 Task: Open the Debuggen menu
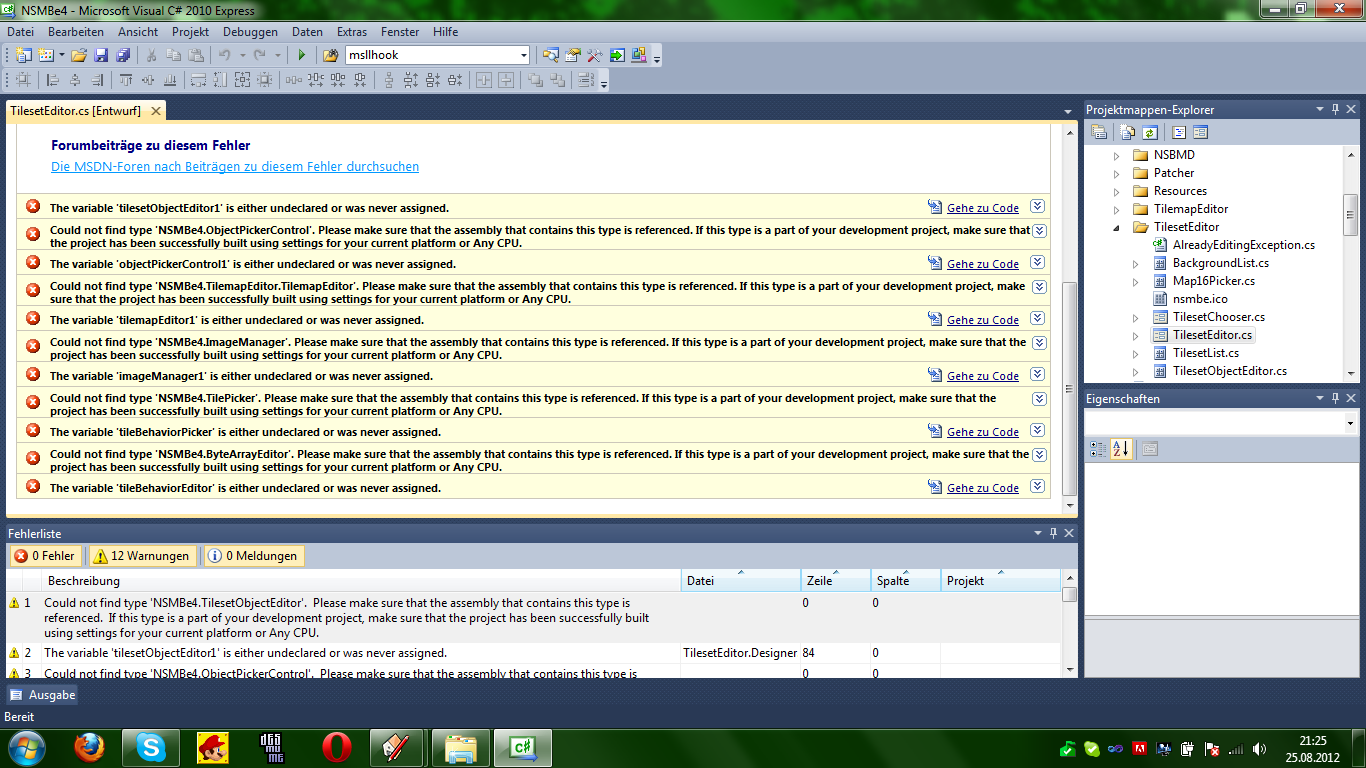(250, 32)
